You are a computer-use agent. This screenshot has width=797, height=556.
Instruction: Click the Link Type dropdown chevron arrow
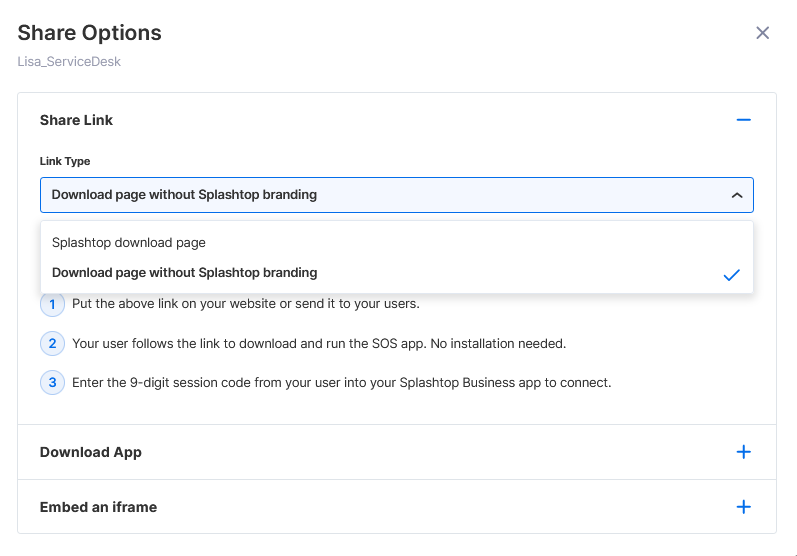pos(737,195)
